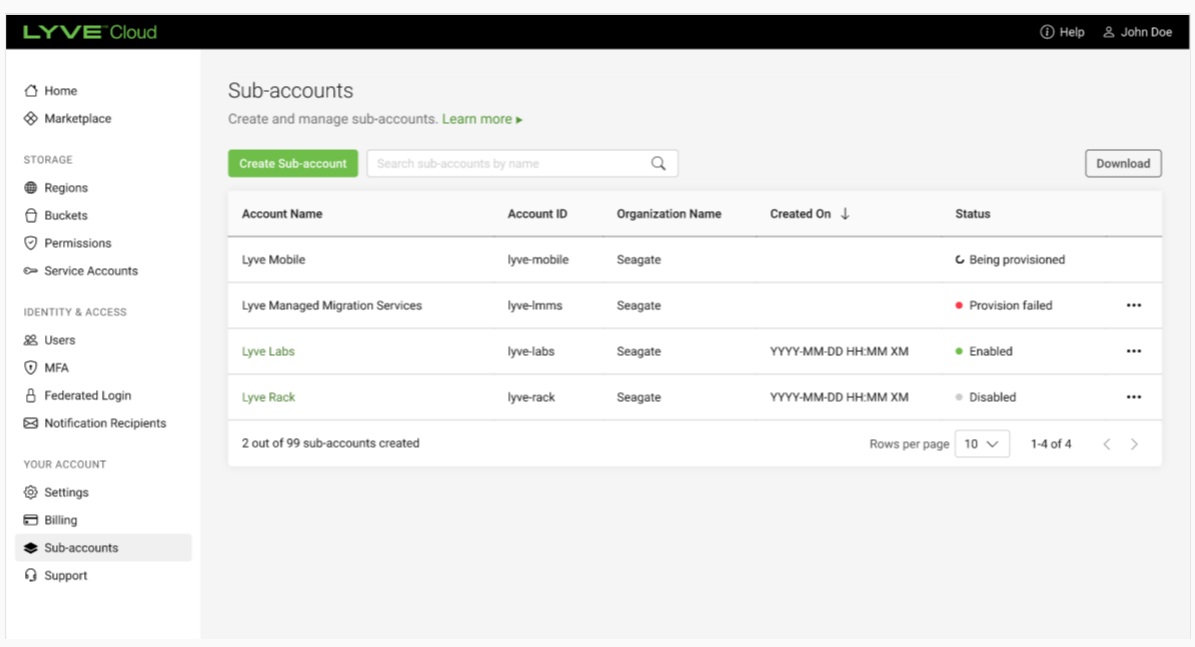1195x647 pixels.
Task: Open Buckets in the sidebar
Action: (x=65, y=216)
